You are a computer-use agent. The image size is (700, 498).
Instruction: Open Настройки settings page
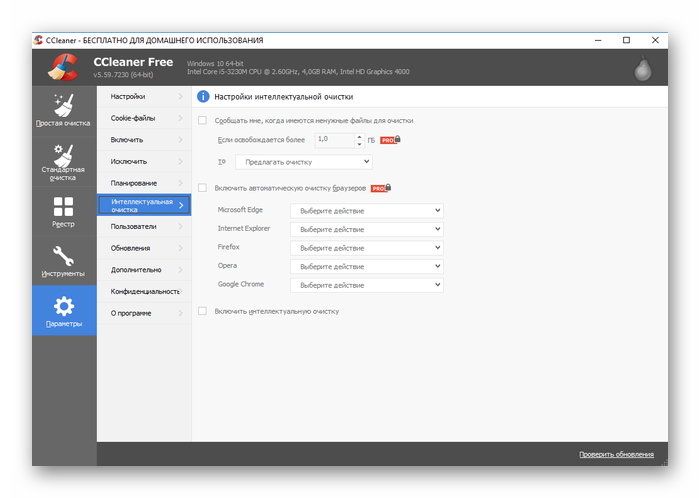click(144, 96)
